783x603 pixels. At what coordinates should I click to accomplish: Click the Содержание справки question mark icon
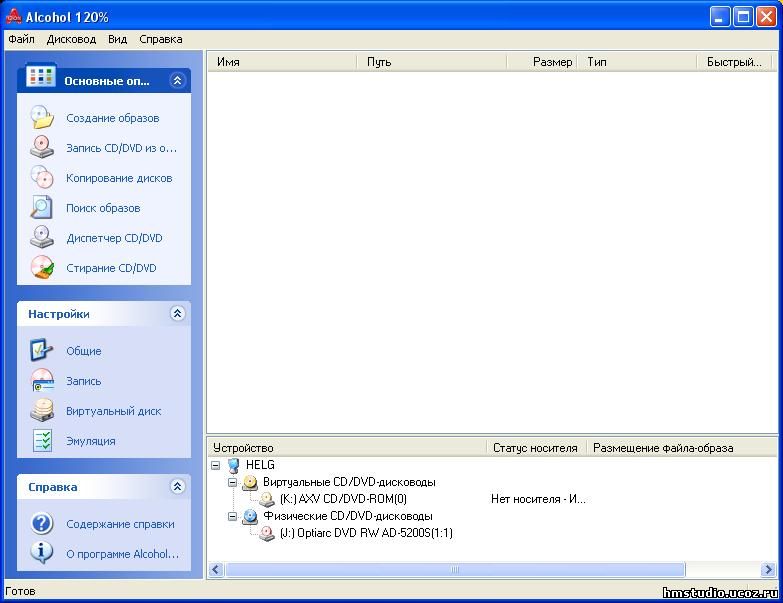pyautogui.click(x=42, y=524)
